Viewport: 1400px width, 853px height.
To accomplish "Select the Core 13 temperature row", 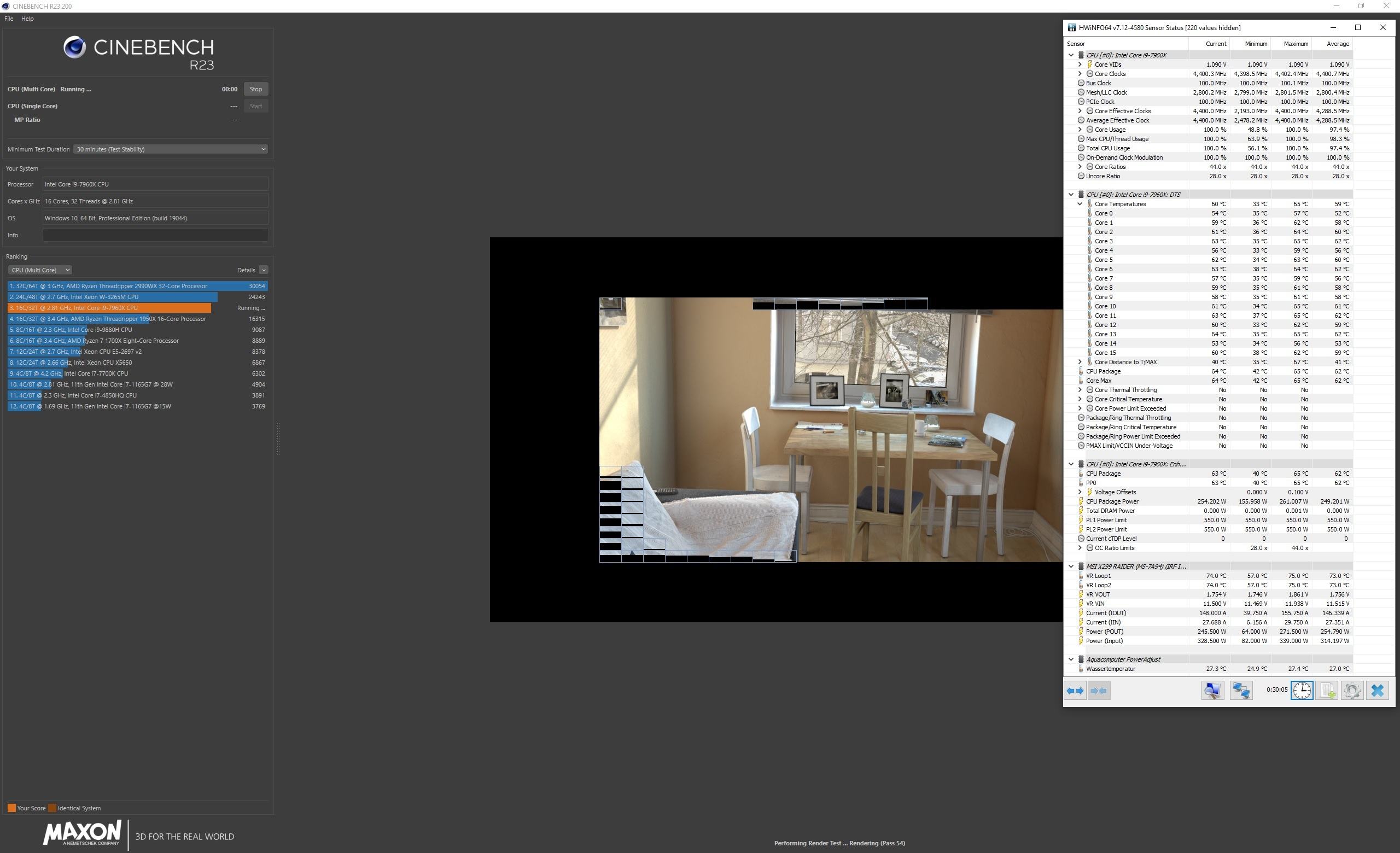I will [1208, 334].
